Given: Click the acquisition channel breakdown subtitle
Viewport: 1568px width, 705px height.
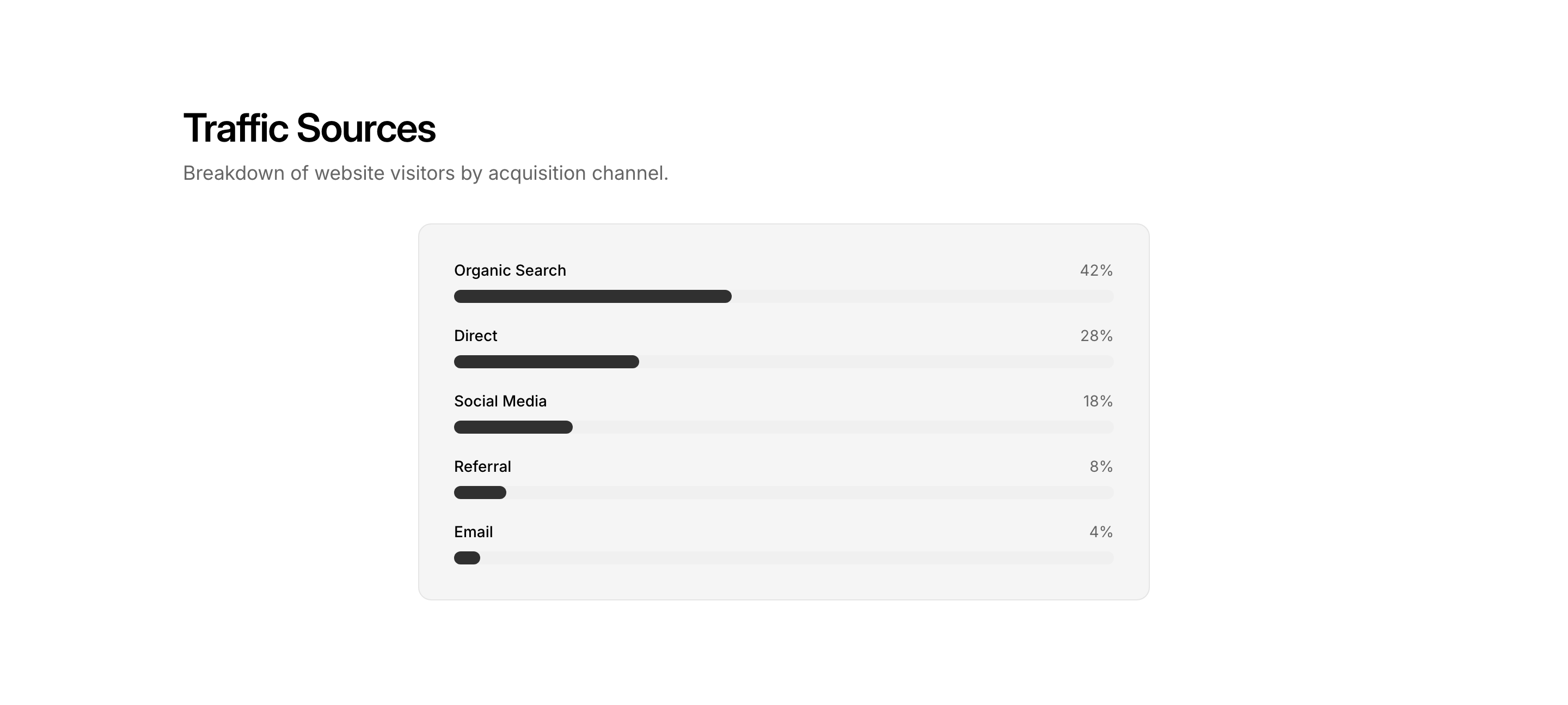Looking at the screenshot, I should 425,173.
